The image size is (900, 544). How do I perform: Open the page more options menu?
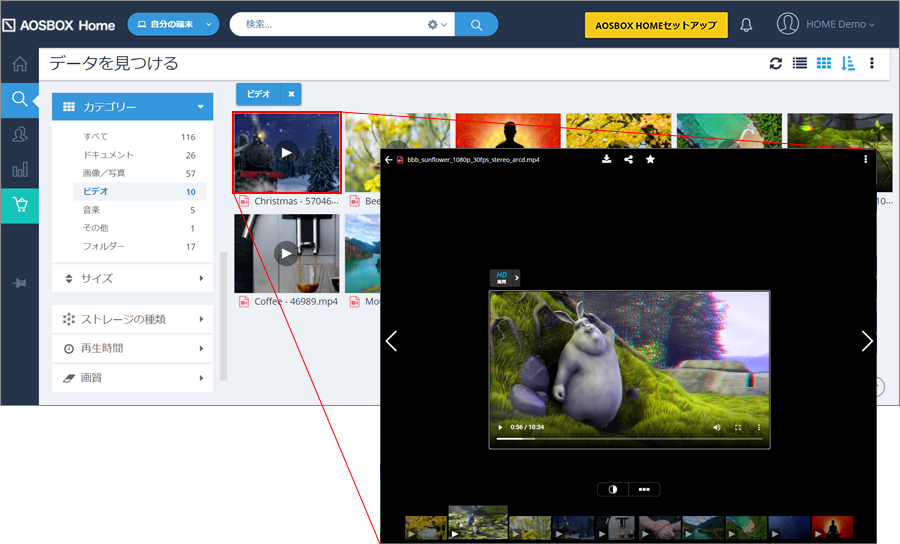pos(871,64)
